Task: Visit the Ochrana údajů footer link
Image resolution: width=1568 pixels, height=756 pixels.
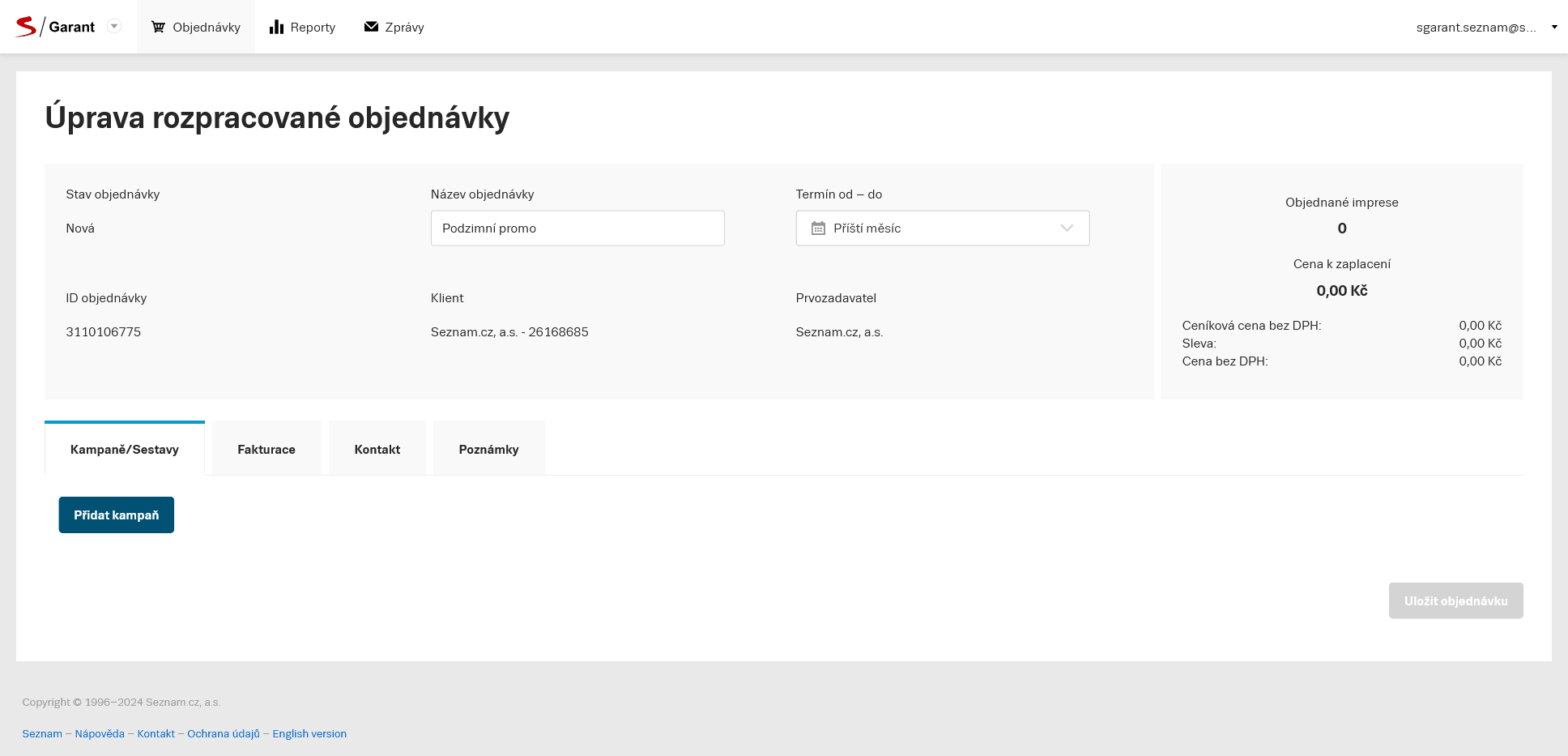Action: click(x=224, y=733)
